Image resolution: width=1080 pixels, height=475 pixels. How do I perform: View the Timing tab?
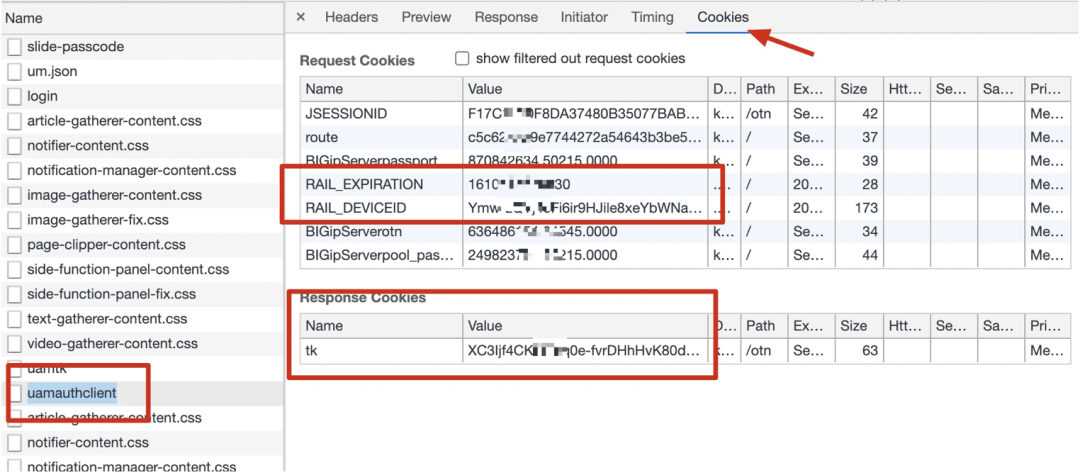click(652, 17)
